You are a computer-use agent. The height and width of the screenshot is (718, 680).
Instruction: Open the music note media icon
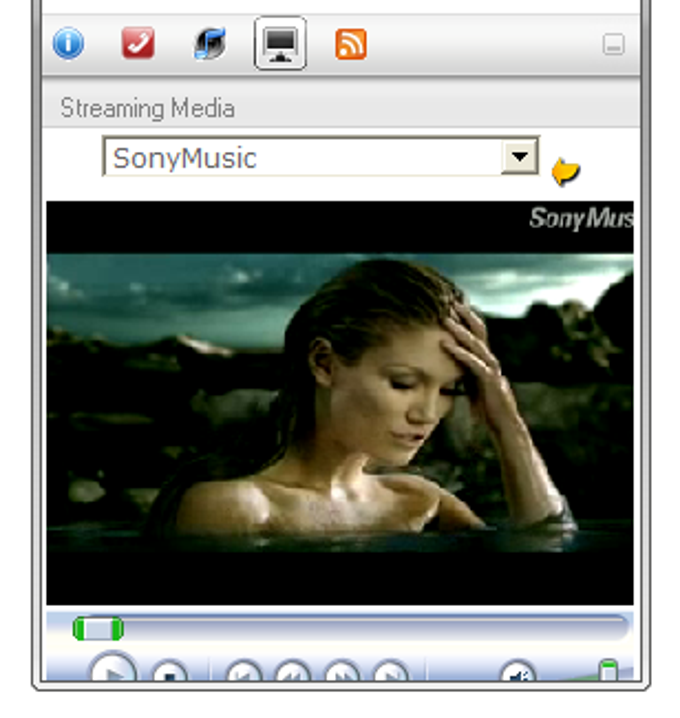tap(210, 44)
